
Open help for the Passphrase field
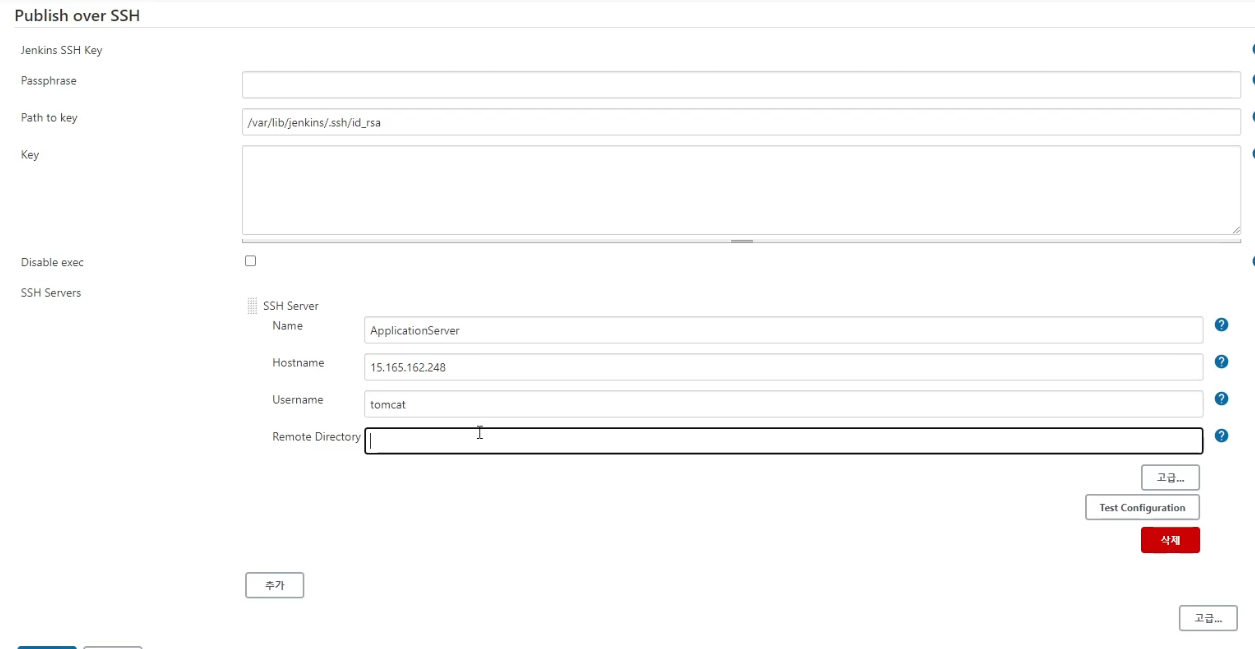pyautogui.click(x=1252, y=80)
